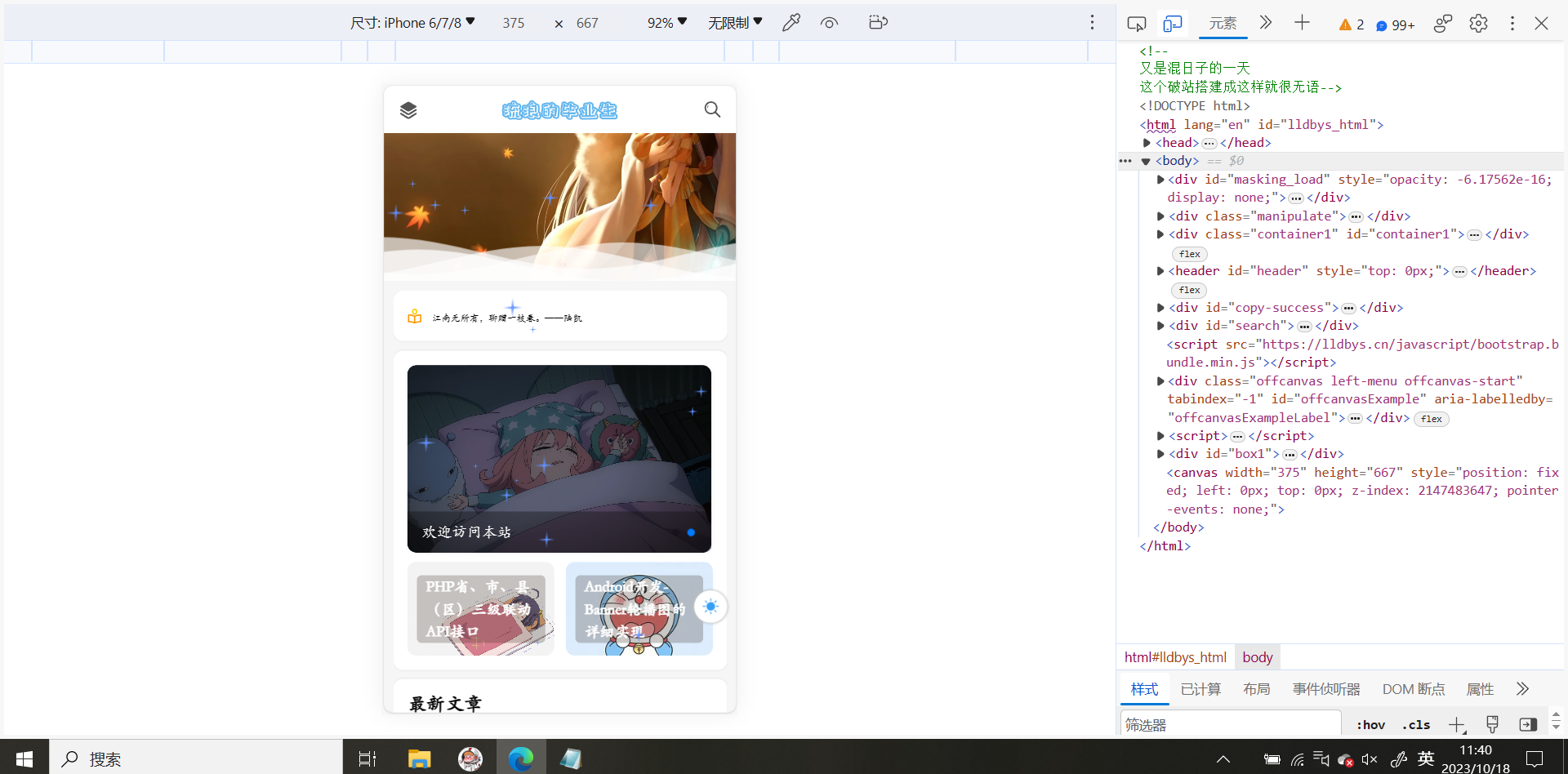Switch to the 元素 tab
The height and width of the screenshot is (774, 1568).
coord(1223,24)
